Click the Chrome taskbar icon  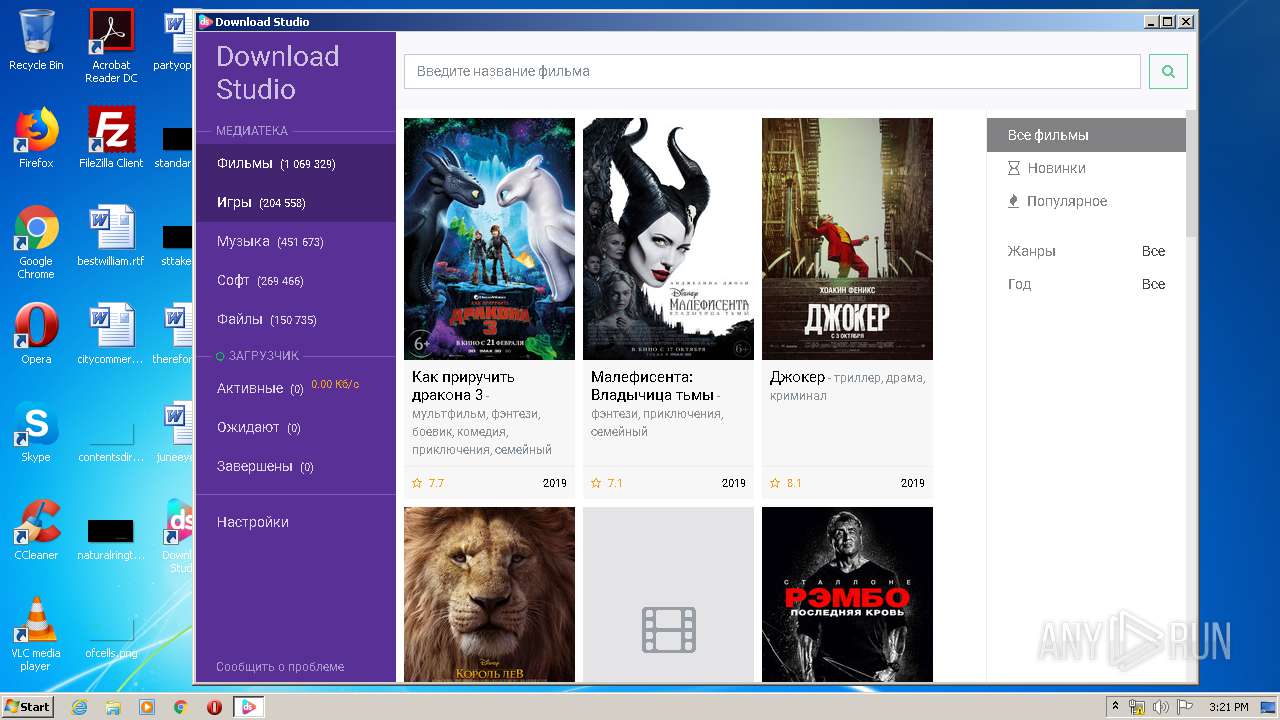(180, 707)
